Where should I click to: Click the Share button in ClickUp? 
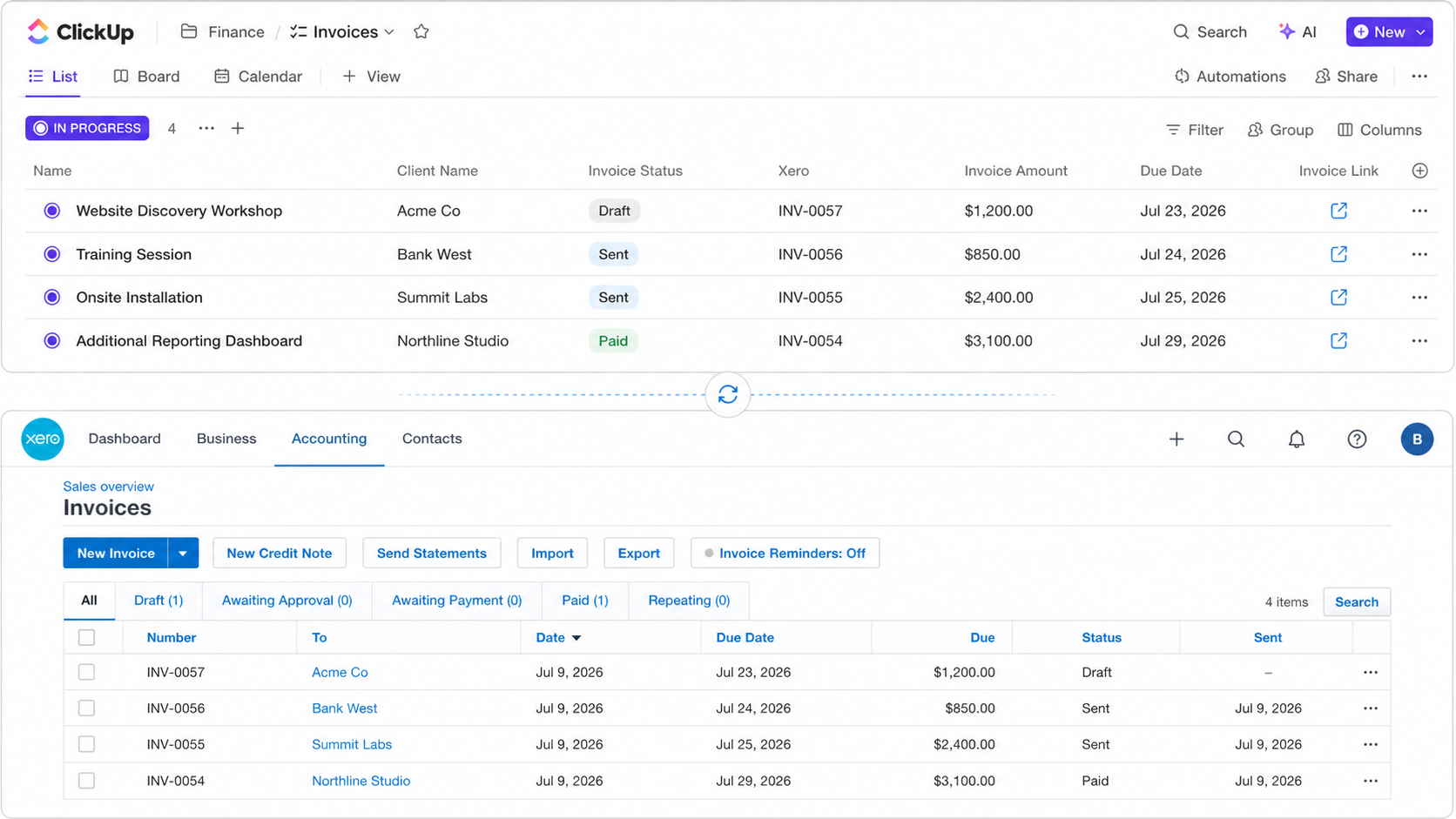point(1346,77)
